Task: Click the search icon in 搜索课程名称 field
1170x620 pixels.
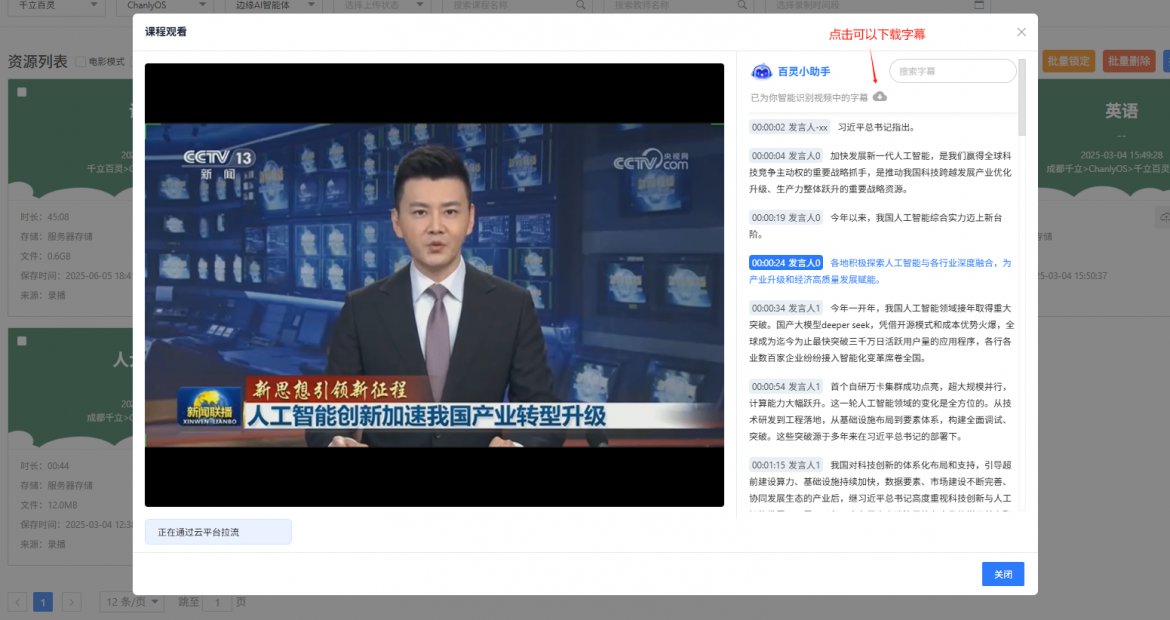Action: point(581,5)
